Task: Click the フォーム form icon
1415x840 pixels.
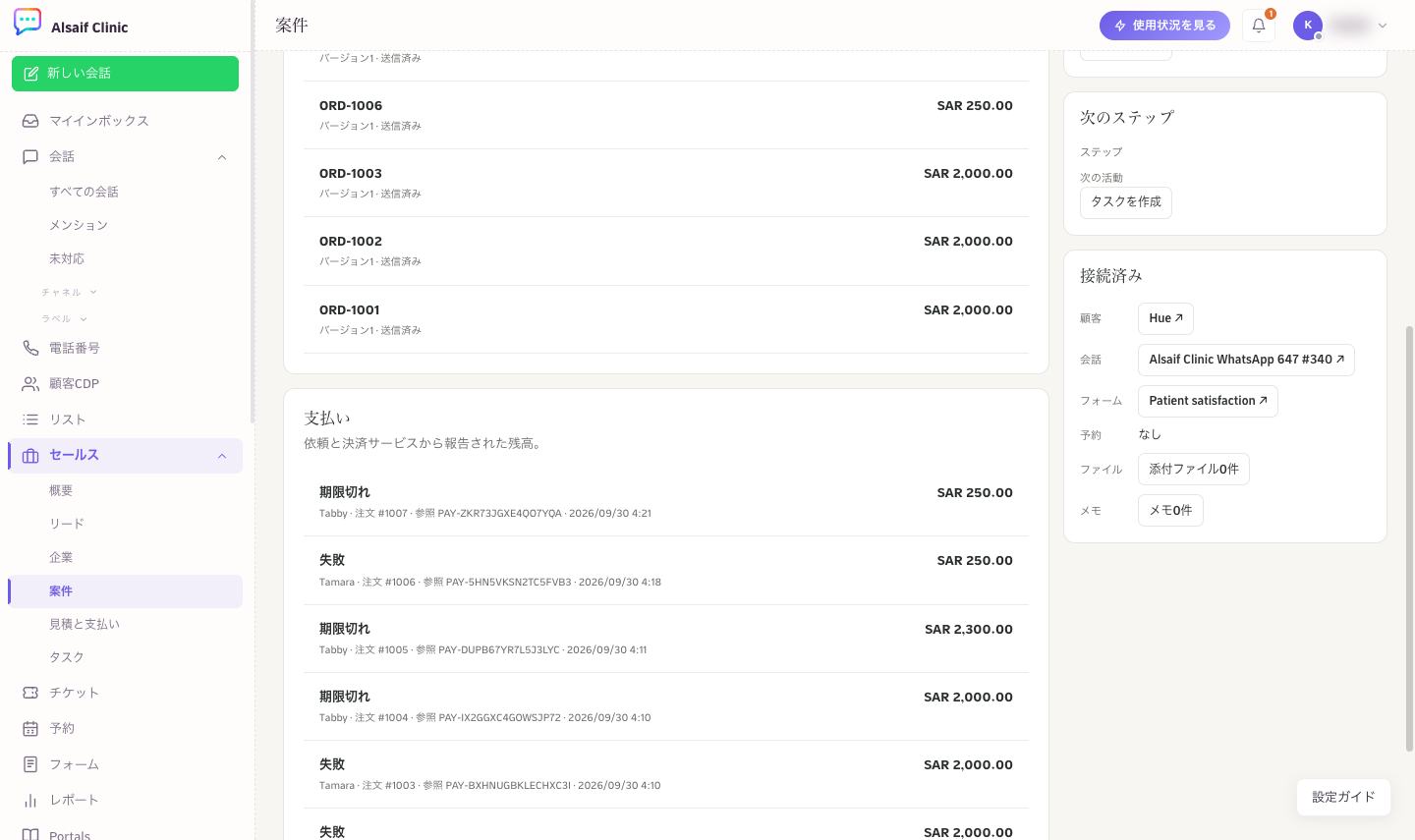Action: [x=30, y=764]
